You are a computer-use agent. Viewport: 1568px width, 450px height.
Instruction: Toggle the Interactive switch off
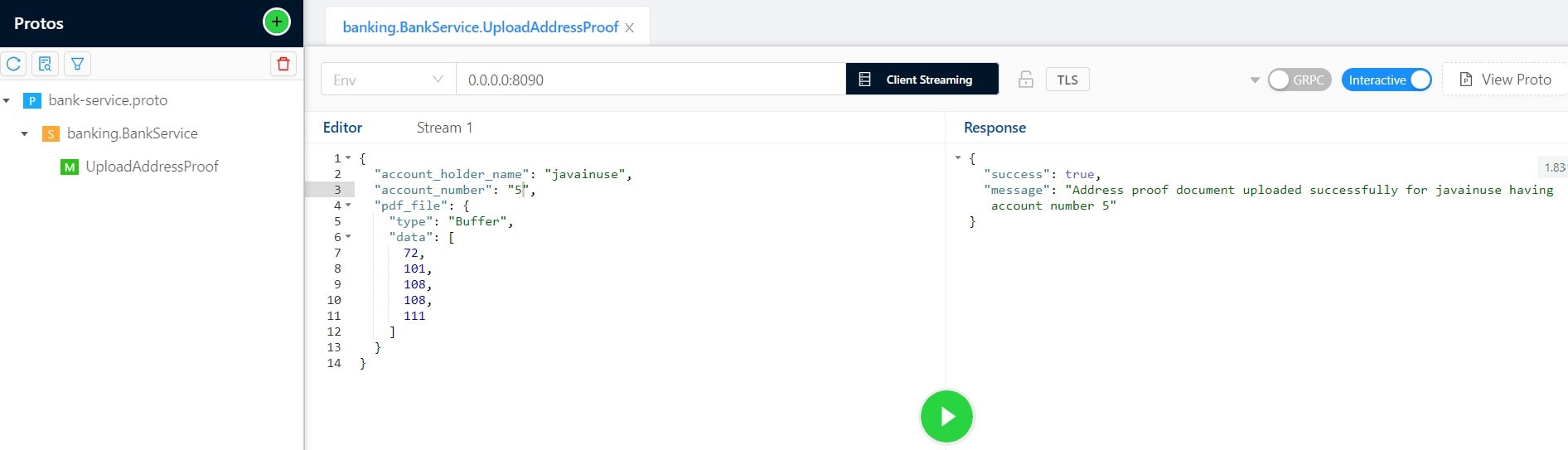click(x=1387, y=80)
